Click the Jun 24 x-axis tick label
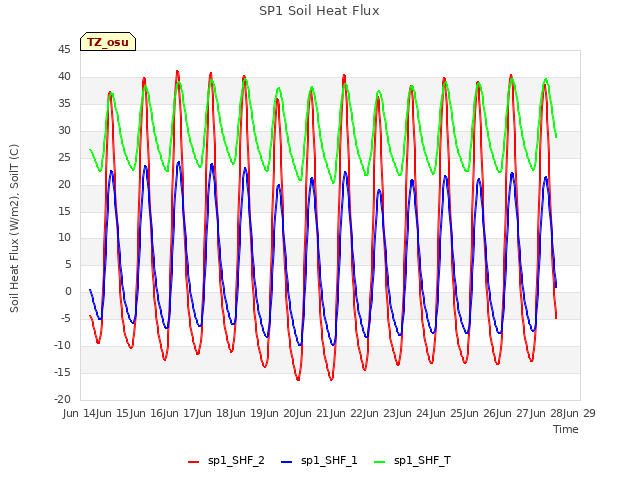Viewport: 640px width, 480px height. point(414,413)
